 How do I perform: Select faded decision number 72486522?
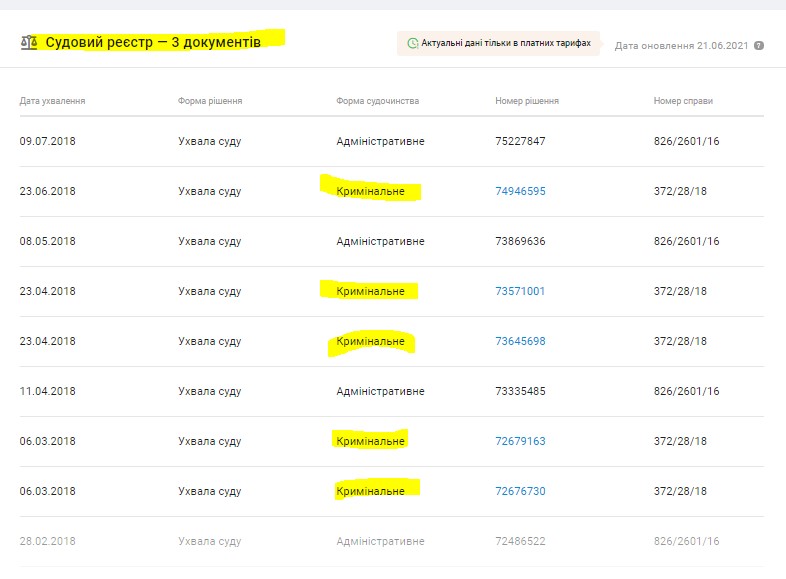coord(520,541)
